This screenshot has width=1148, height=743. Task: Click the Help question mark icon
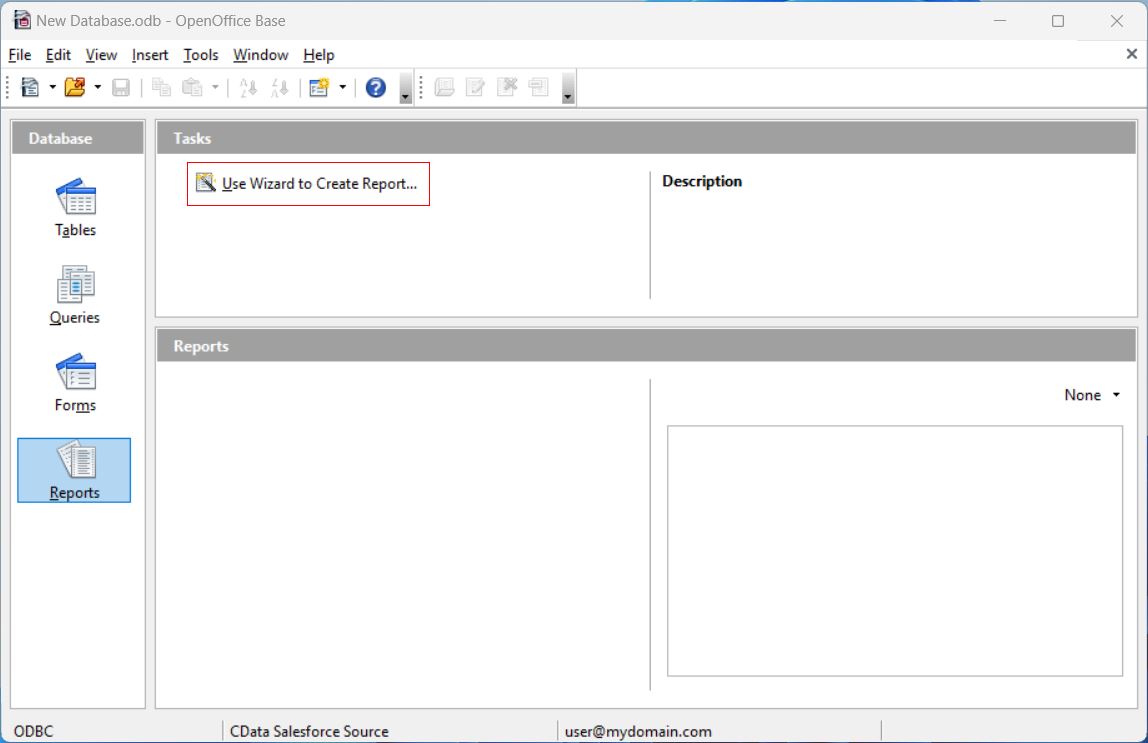pos(376,88)
